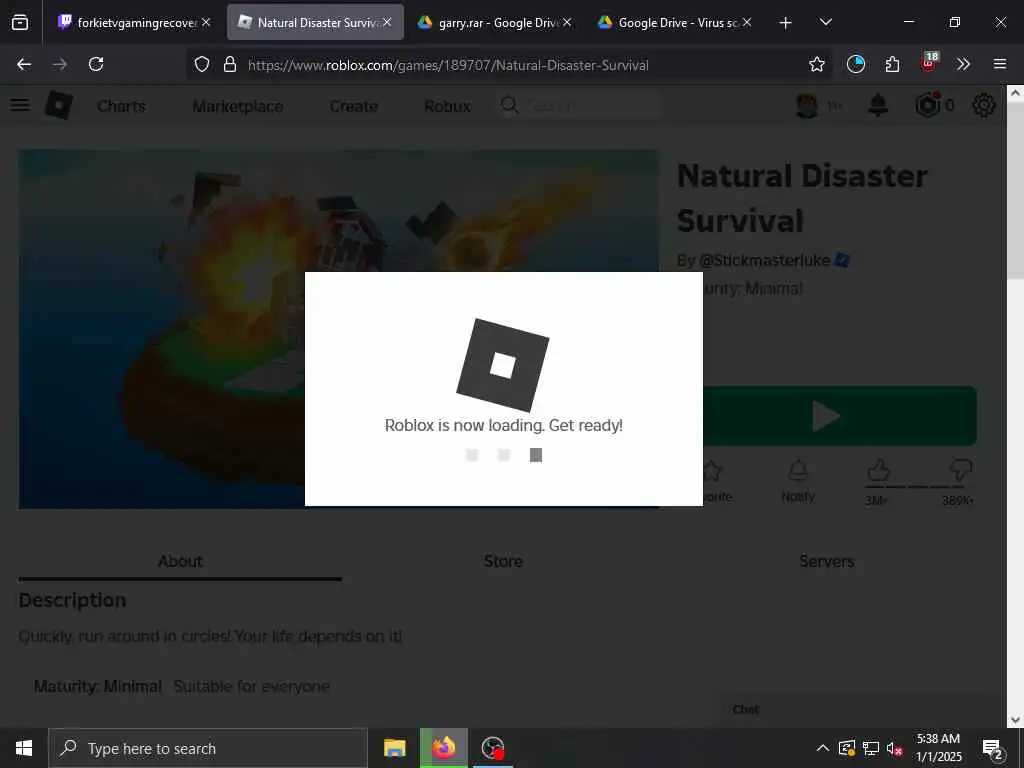Show hidden system tray icons
The height and width of the screenshot is (768, 1024).
823,748
